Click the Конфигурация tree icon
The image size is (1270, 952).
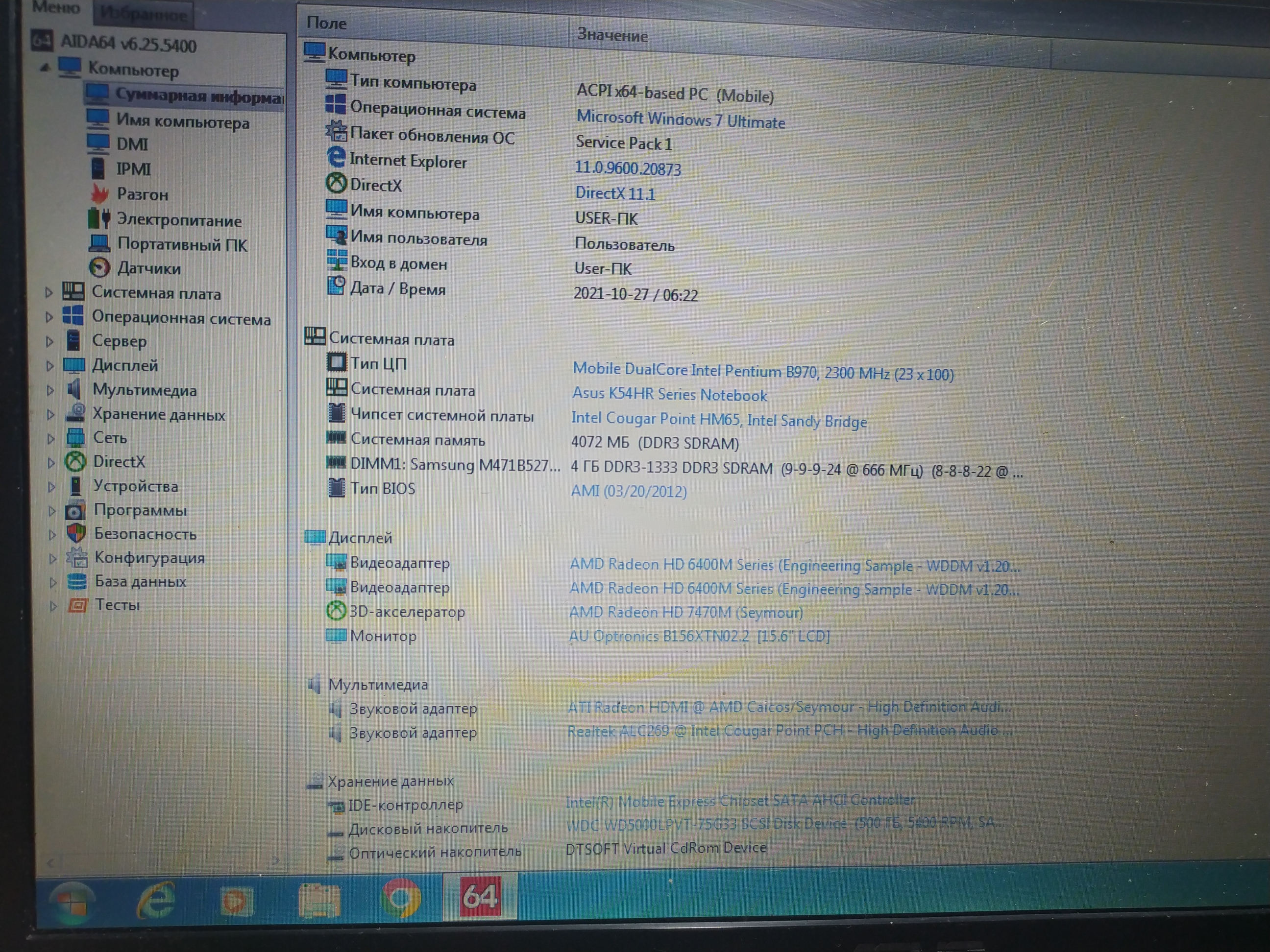click(76, 557)
